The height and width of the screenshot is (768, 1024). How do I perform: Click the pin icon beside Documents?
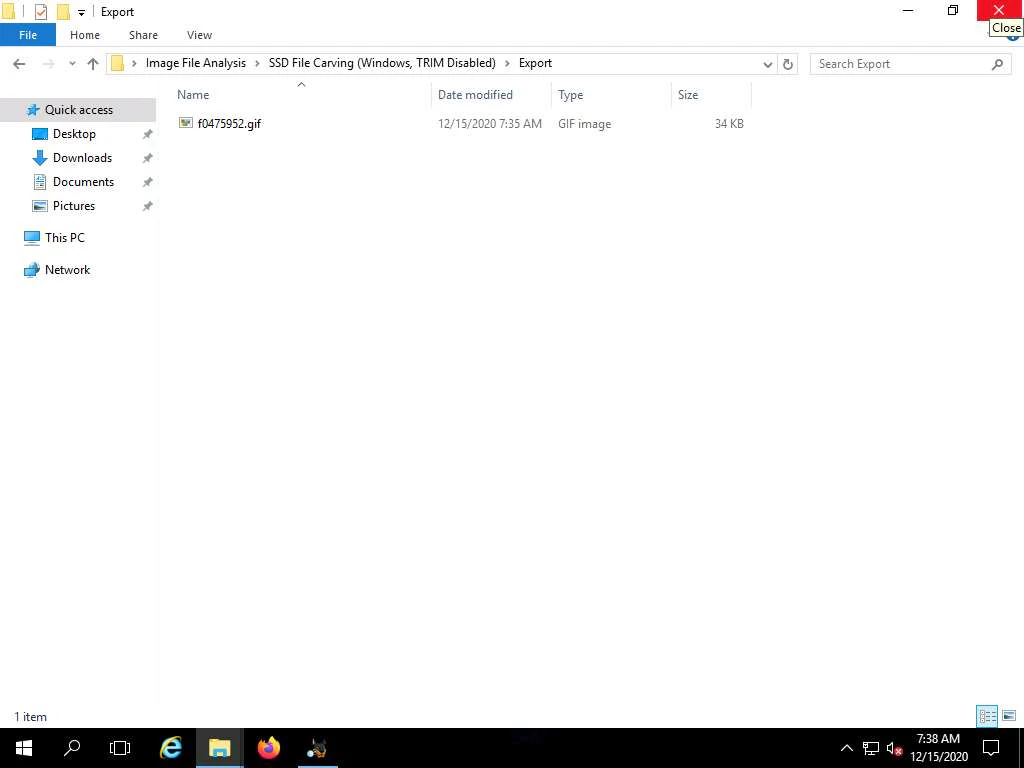(x=148, y=182)
